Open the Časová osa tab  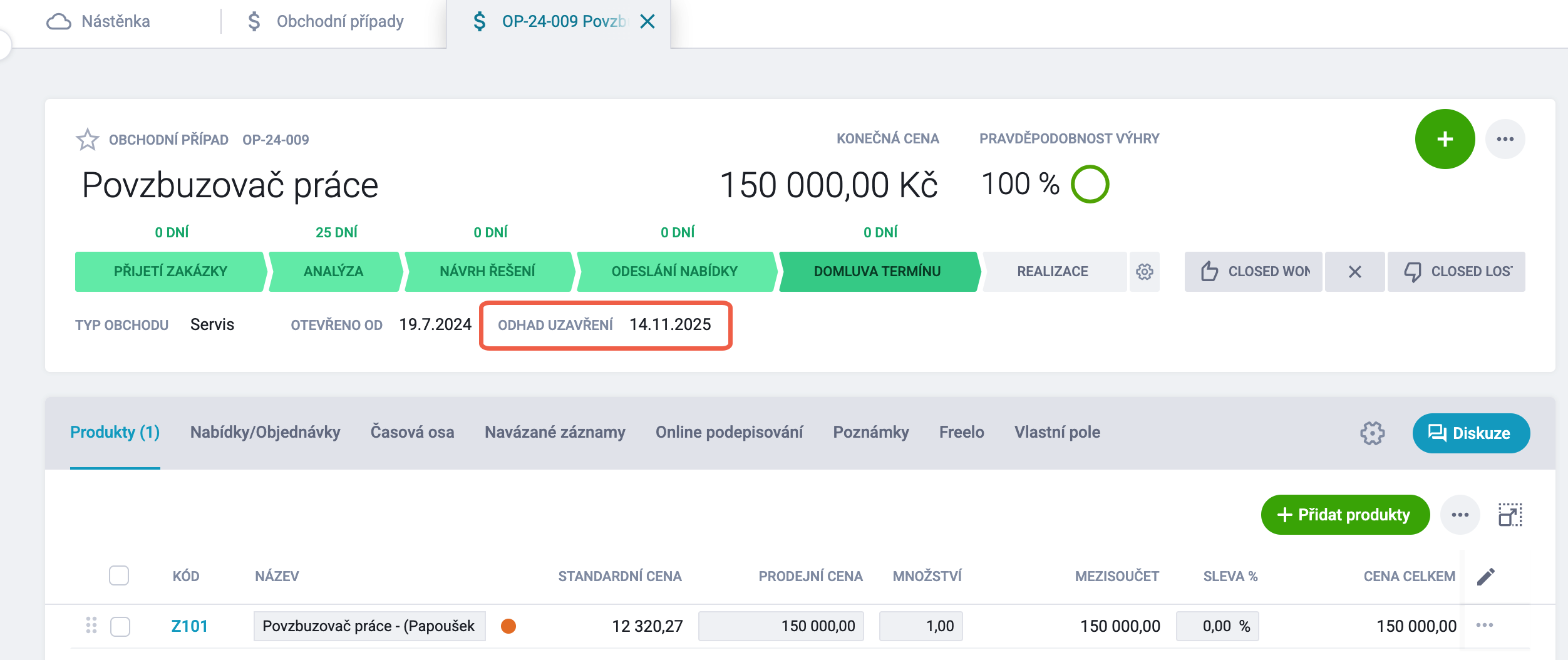point(413,432)
